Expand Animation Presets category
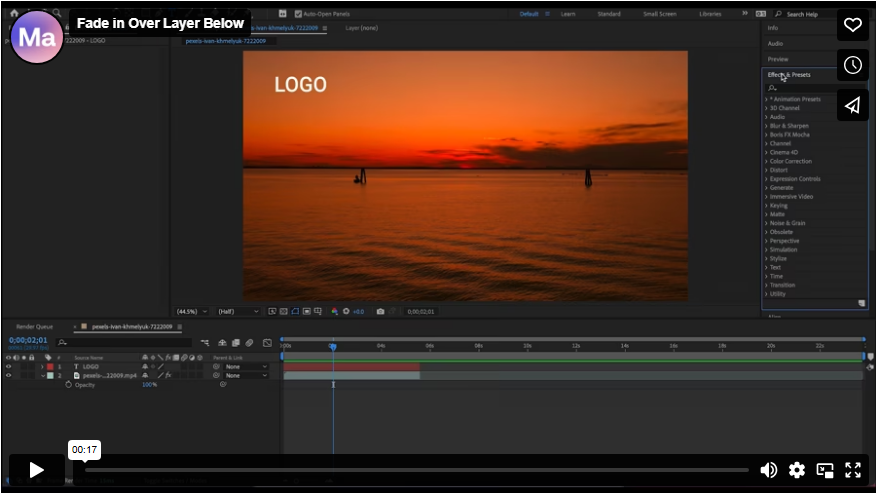877x494 pixels. [766, 100]
